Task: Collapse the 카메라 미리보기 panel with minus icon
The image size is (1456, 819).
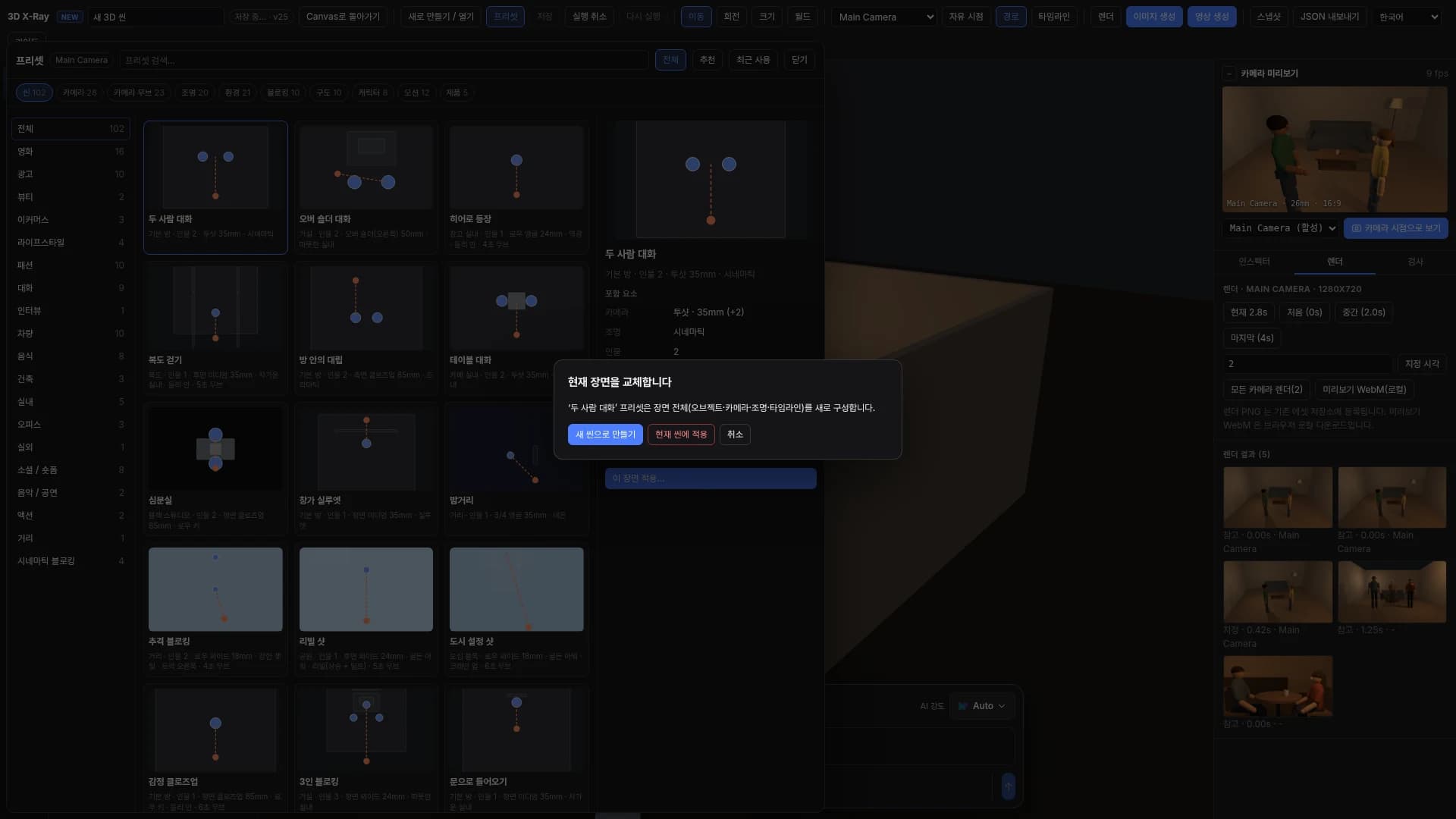Action: [1228, 74]
